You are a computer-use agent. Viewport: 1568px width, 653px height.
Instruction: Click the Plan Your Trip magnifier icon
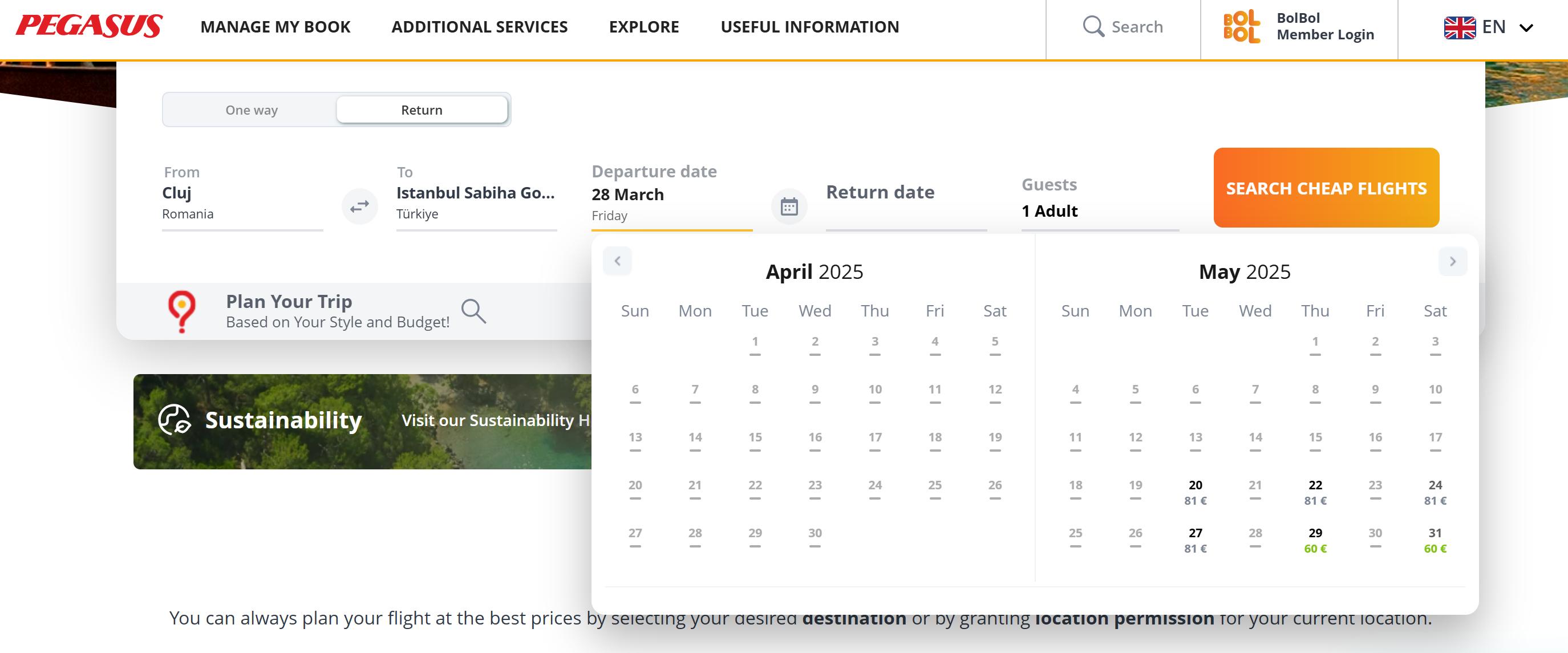click(473, 311)
